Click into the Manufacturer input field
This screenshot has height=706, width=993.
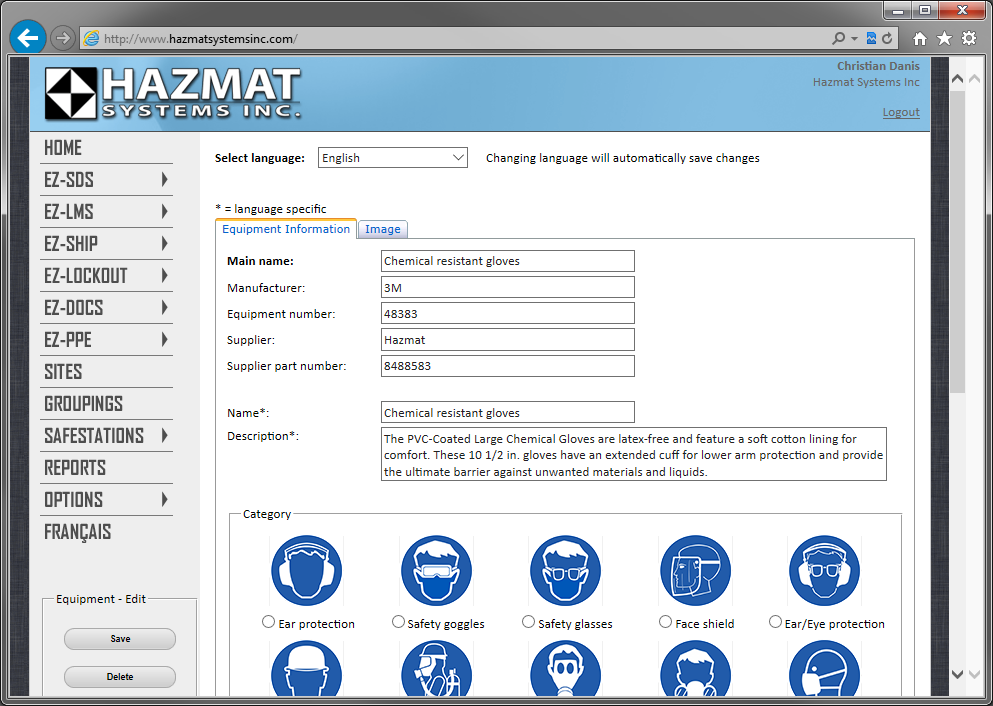point(507,287)
